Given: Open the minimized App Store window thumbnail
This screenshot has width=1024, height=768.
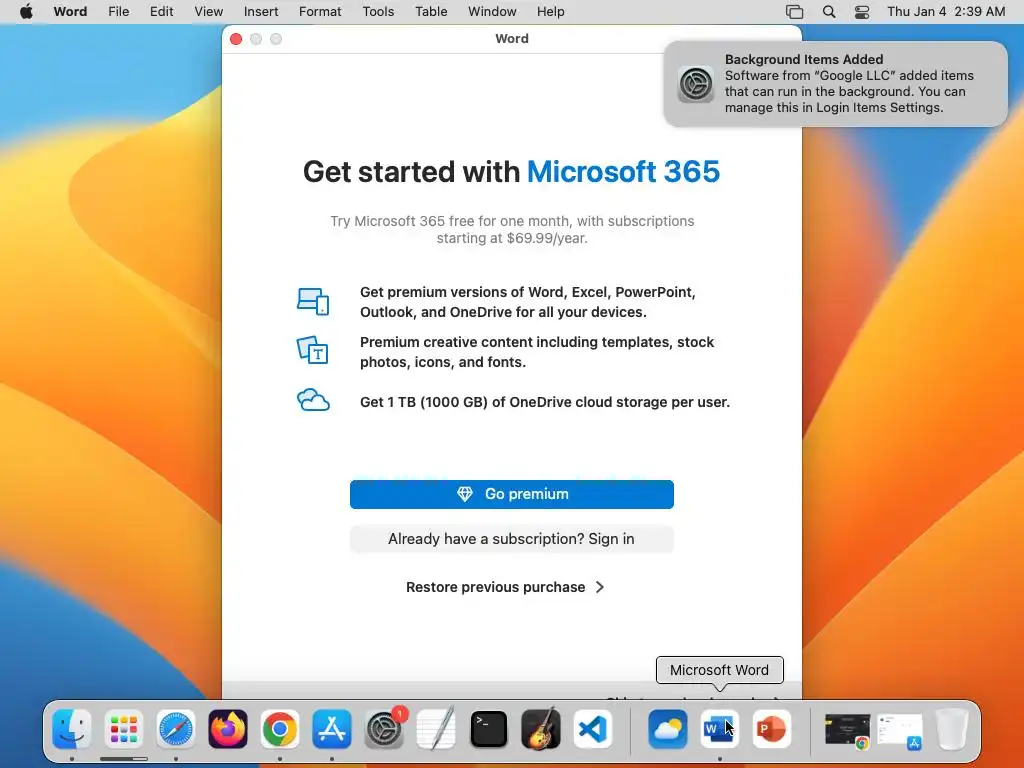Looking at the screenshot, I should [900, 730].
